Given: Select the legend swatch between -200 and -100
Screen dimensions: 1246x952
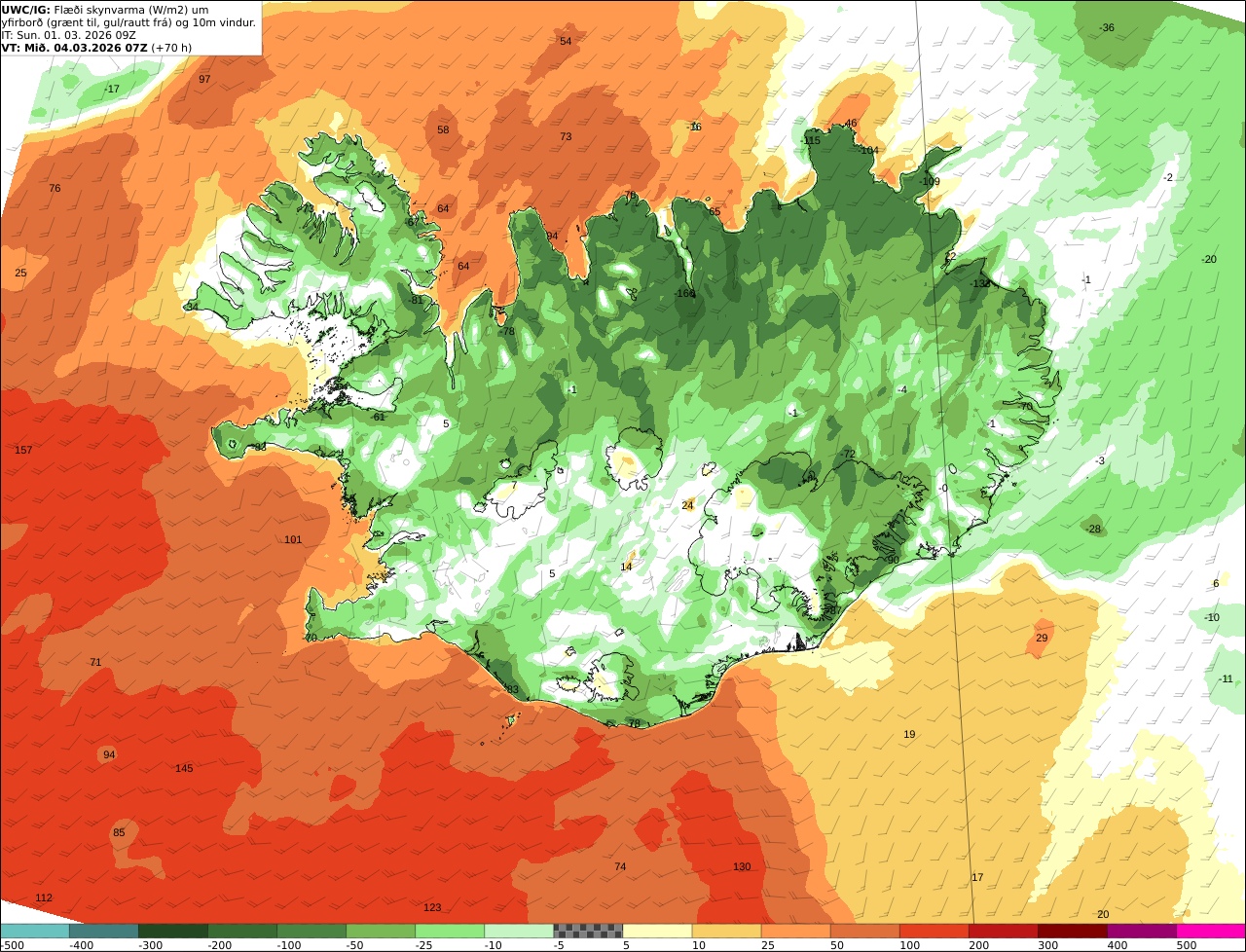Looking at the screenshot, I should point(241,931).
